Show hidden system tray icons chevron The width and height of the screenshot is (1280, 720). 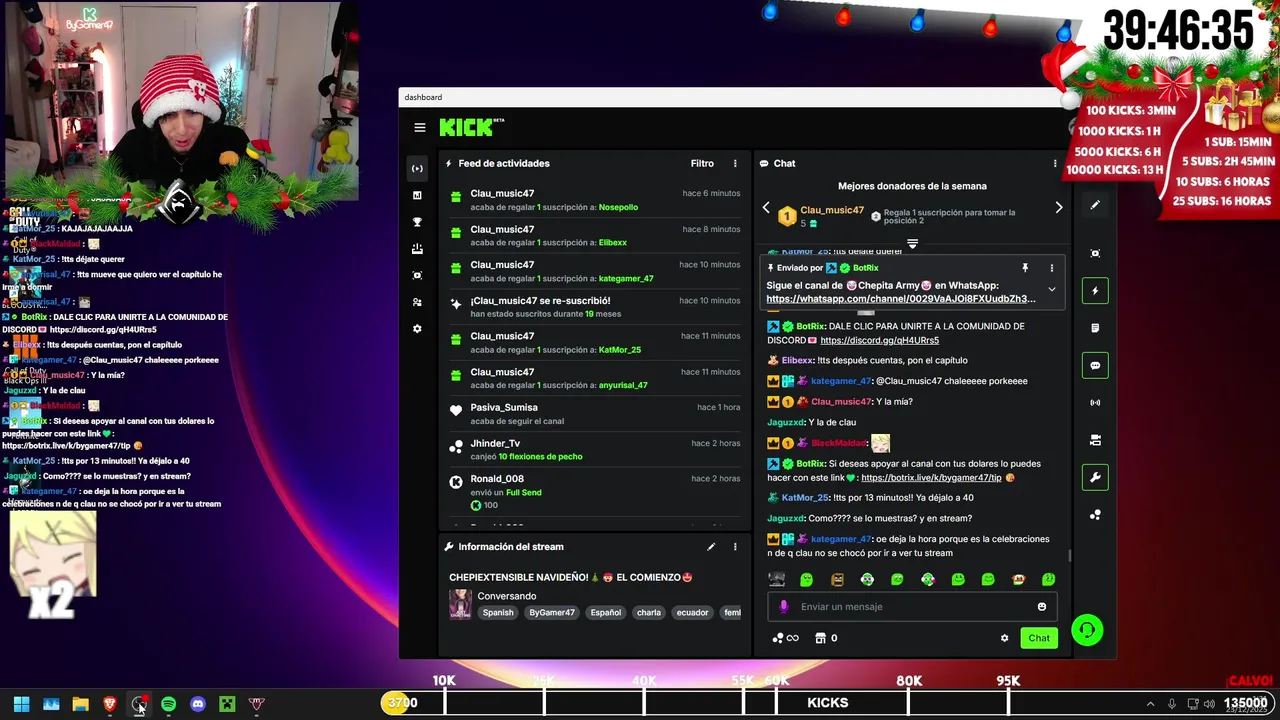pyautogui.click(x=1150, y=704)
